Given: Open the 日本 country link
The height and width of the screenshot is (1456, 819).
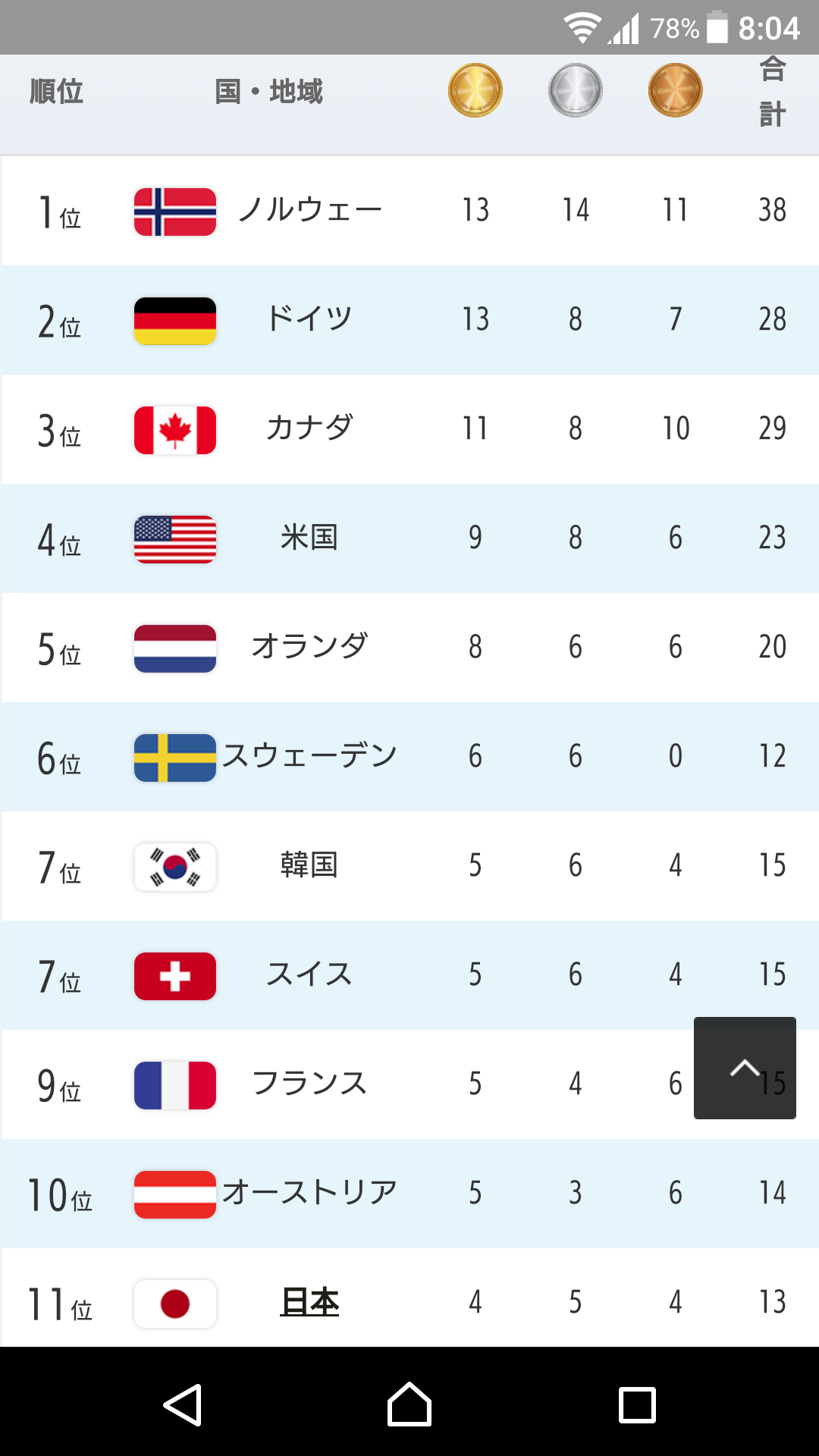Looking at the screenshot, I should [309, 1302].
